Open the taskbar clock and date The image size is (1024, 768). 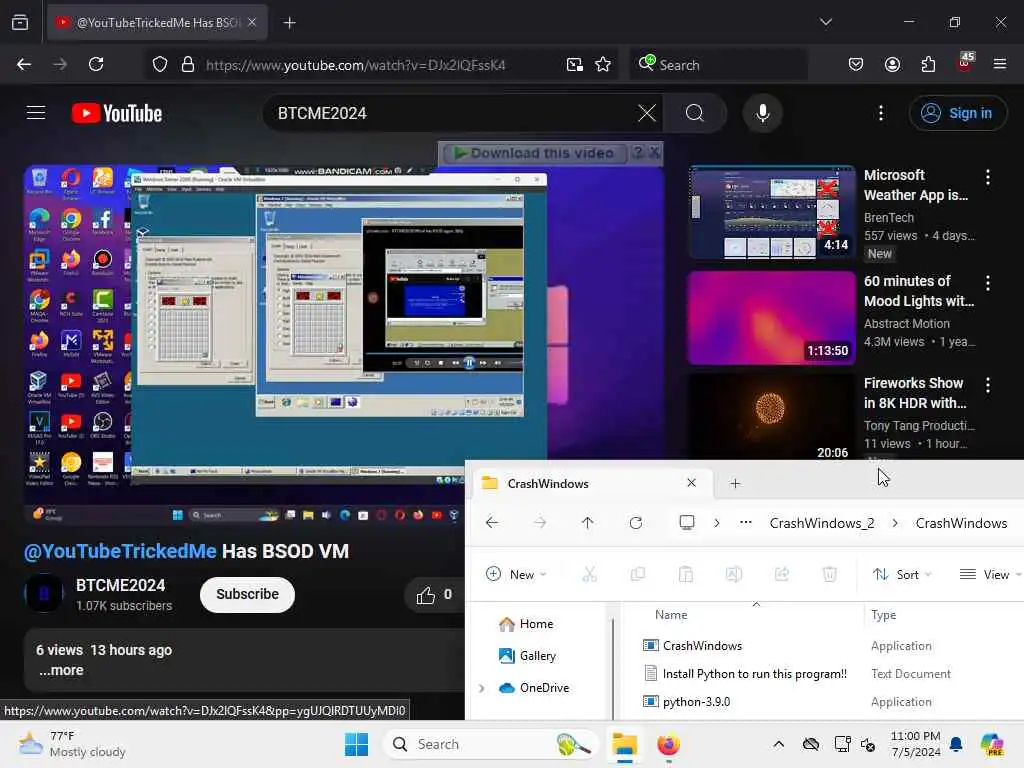916,744
